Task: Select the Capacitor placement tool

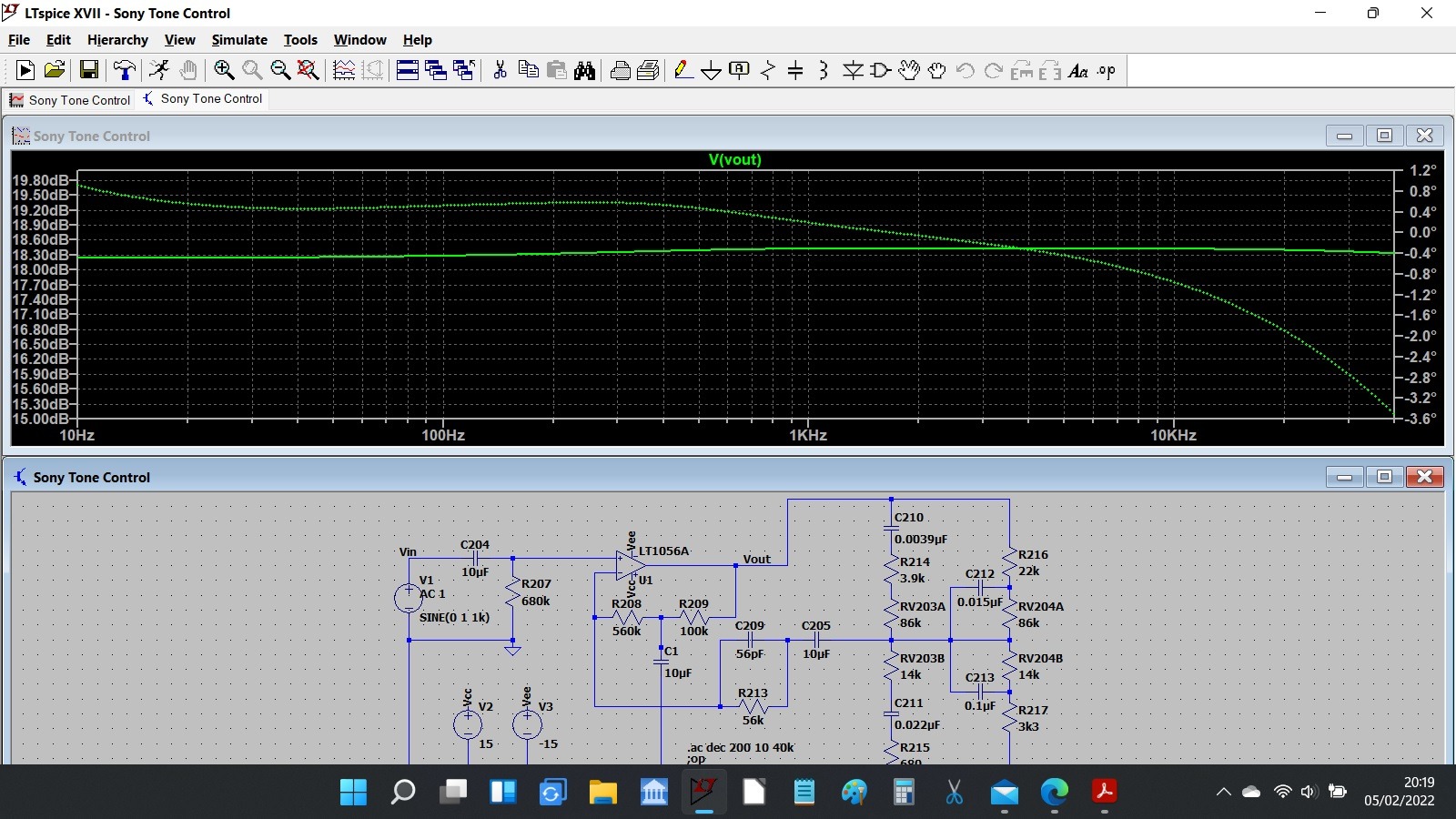Action: (795, 70)
